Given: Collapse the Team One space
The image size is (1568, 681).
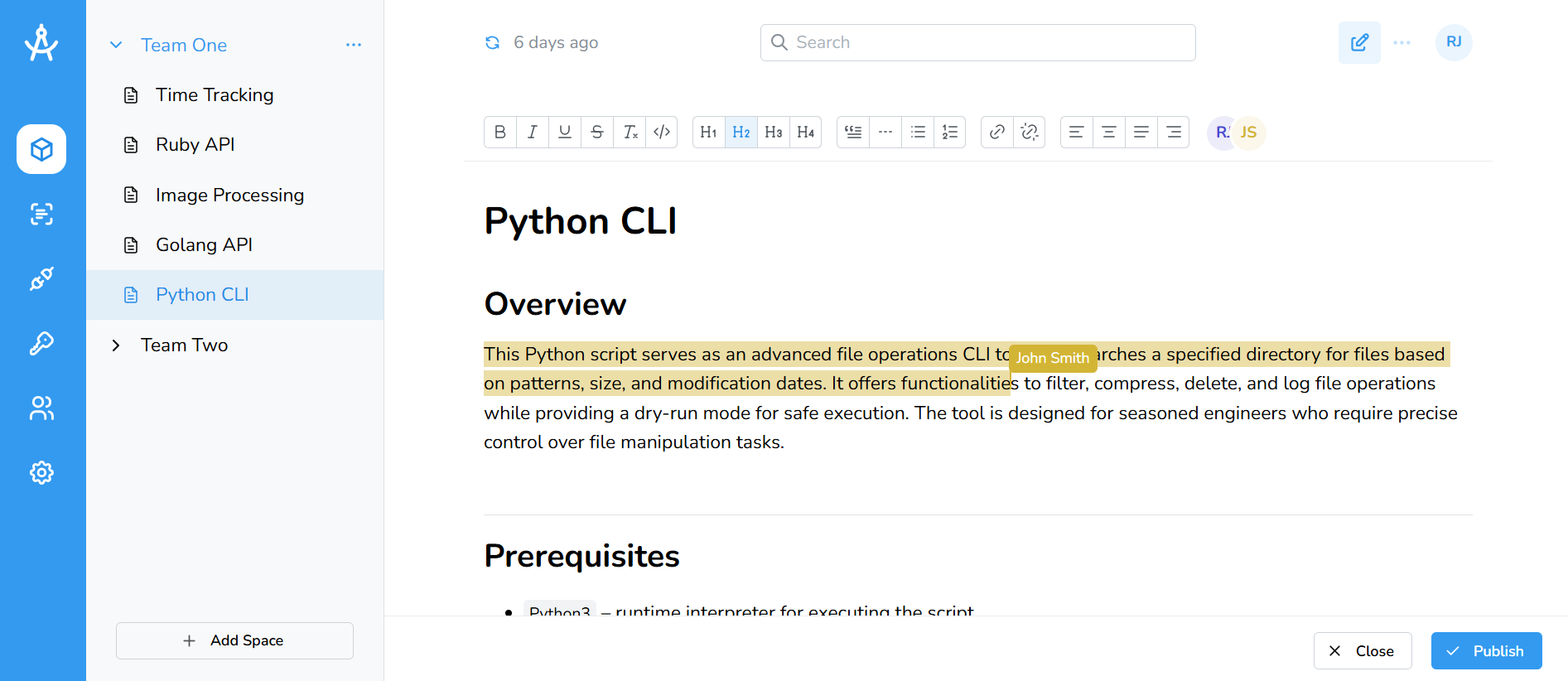Looking at the screenshot, I should pos(116,45).
